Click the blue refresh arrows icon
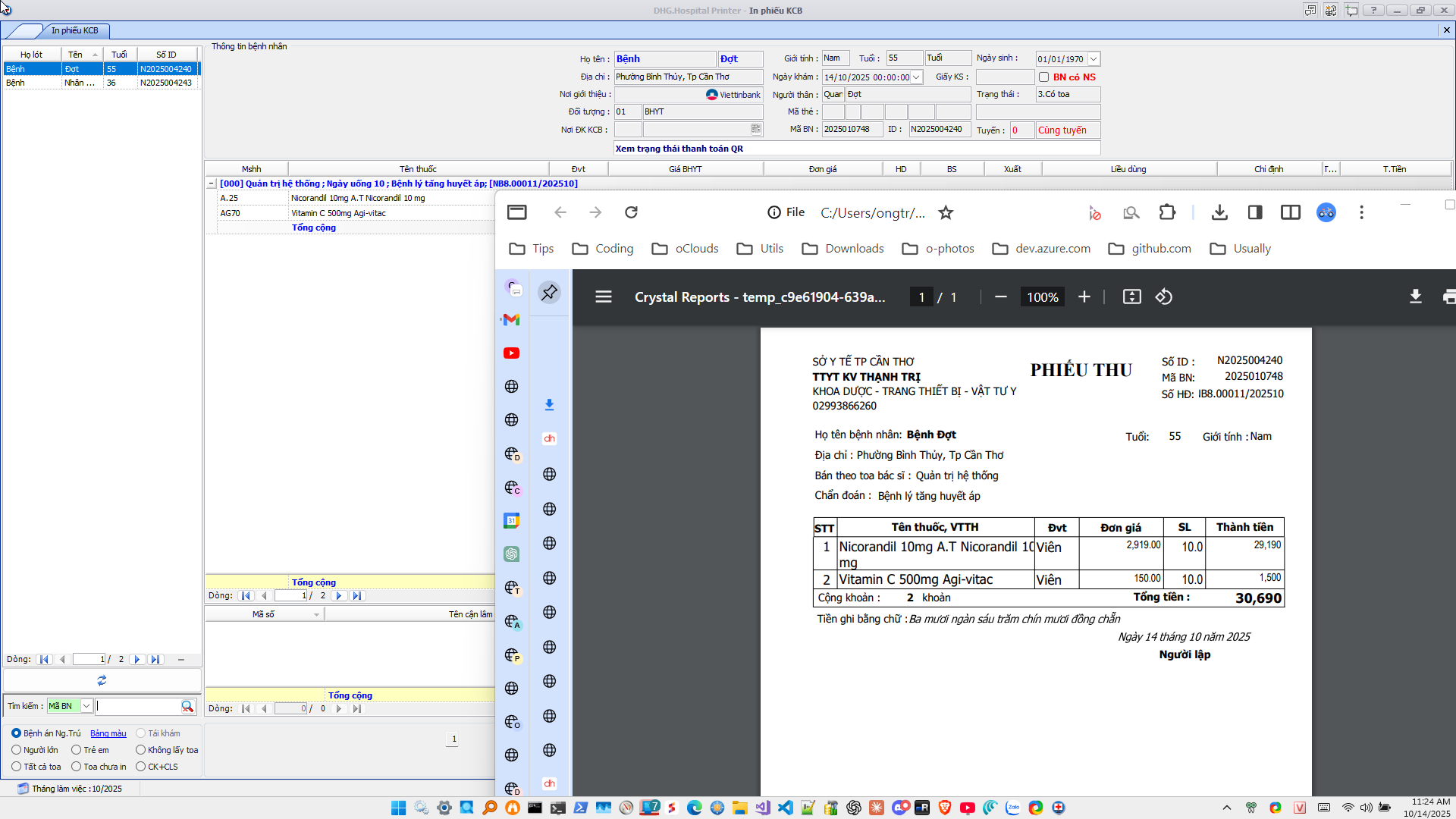1456x819 pixels. [x=102, y=680]
